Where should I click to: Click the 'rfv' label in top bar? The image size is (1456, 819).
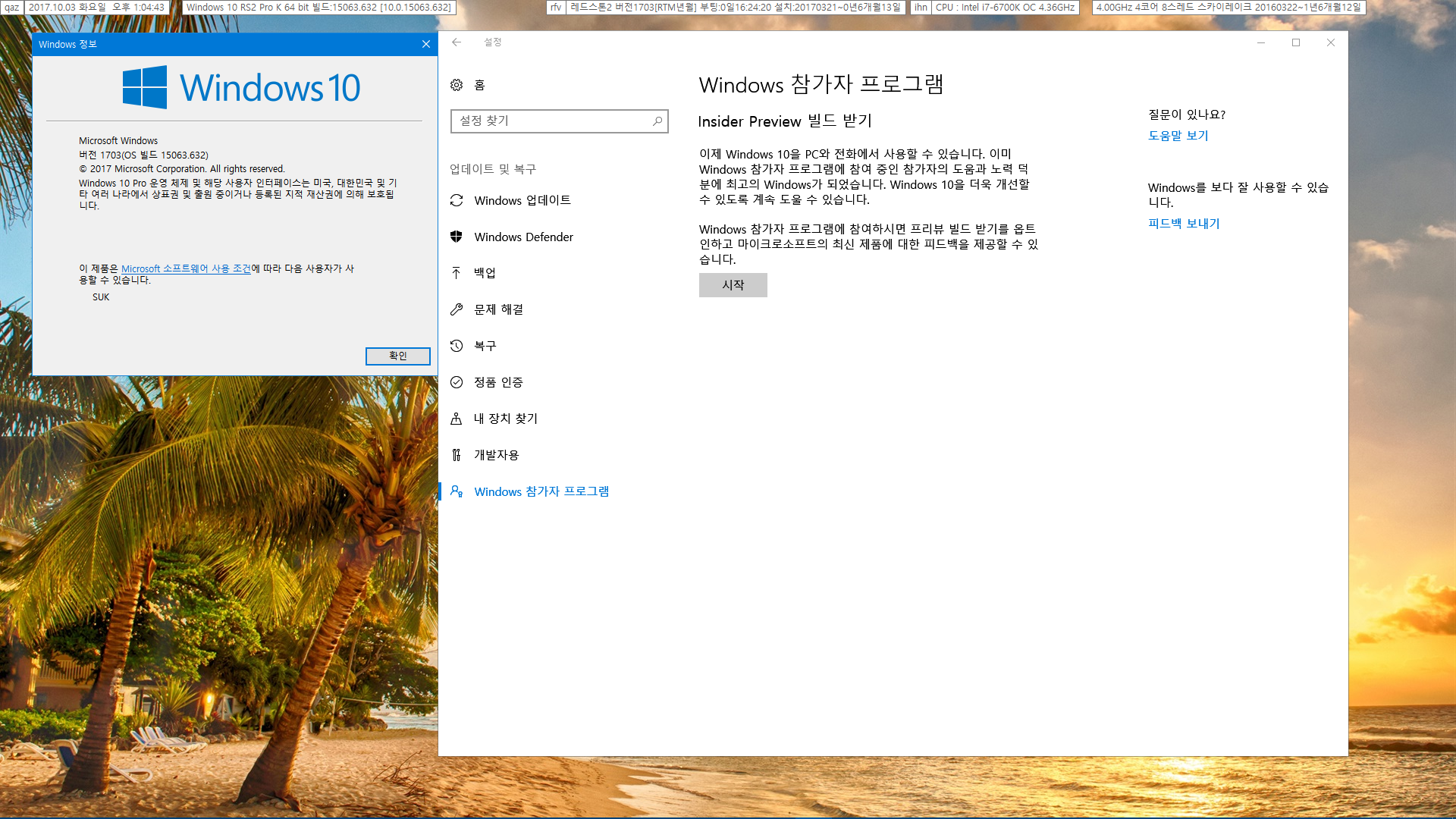(556, 8)
